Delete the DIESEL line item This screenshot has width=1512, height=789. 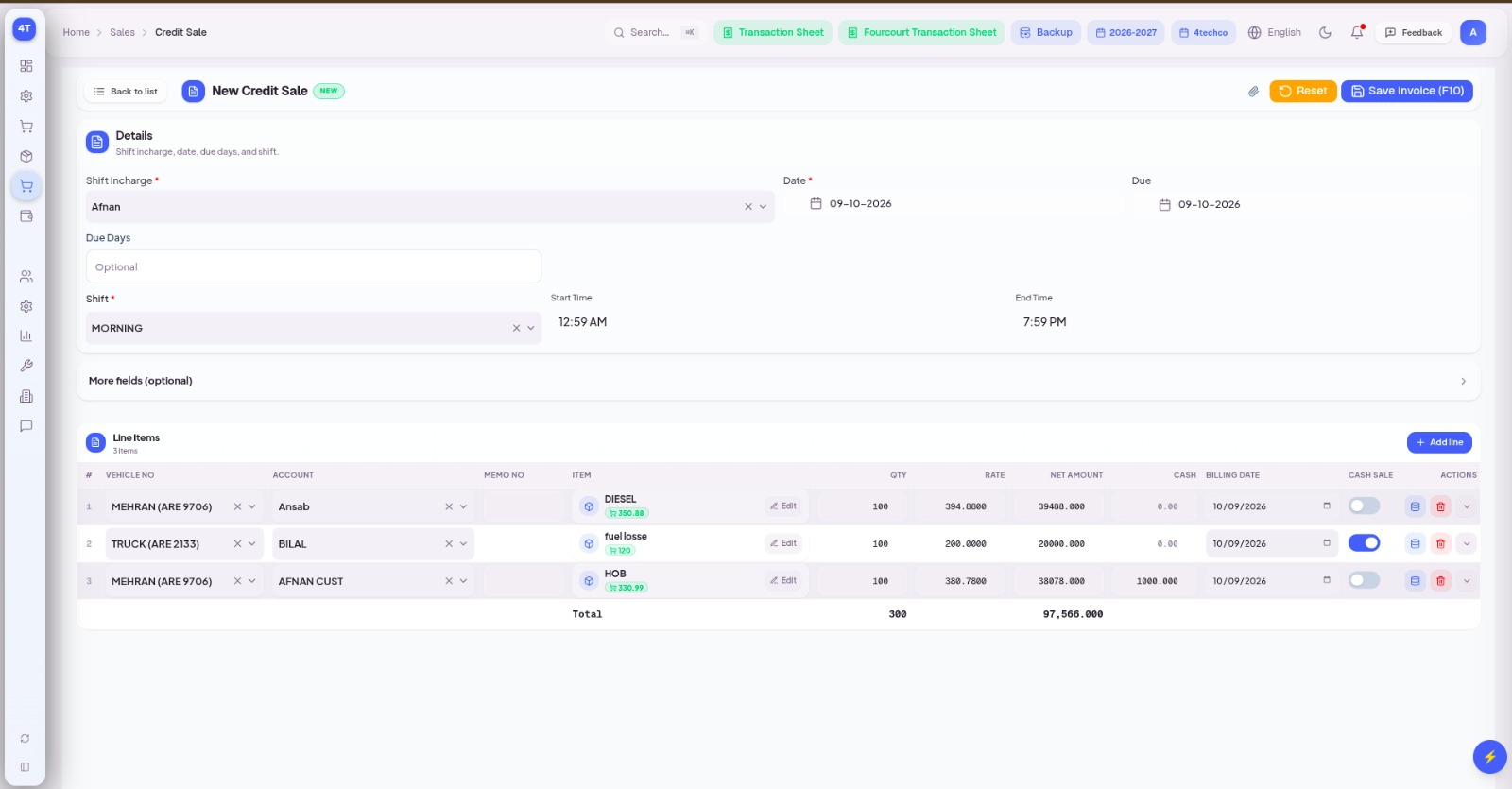point(1440,506)
